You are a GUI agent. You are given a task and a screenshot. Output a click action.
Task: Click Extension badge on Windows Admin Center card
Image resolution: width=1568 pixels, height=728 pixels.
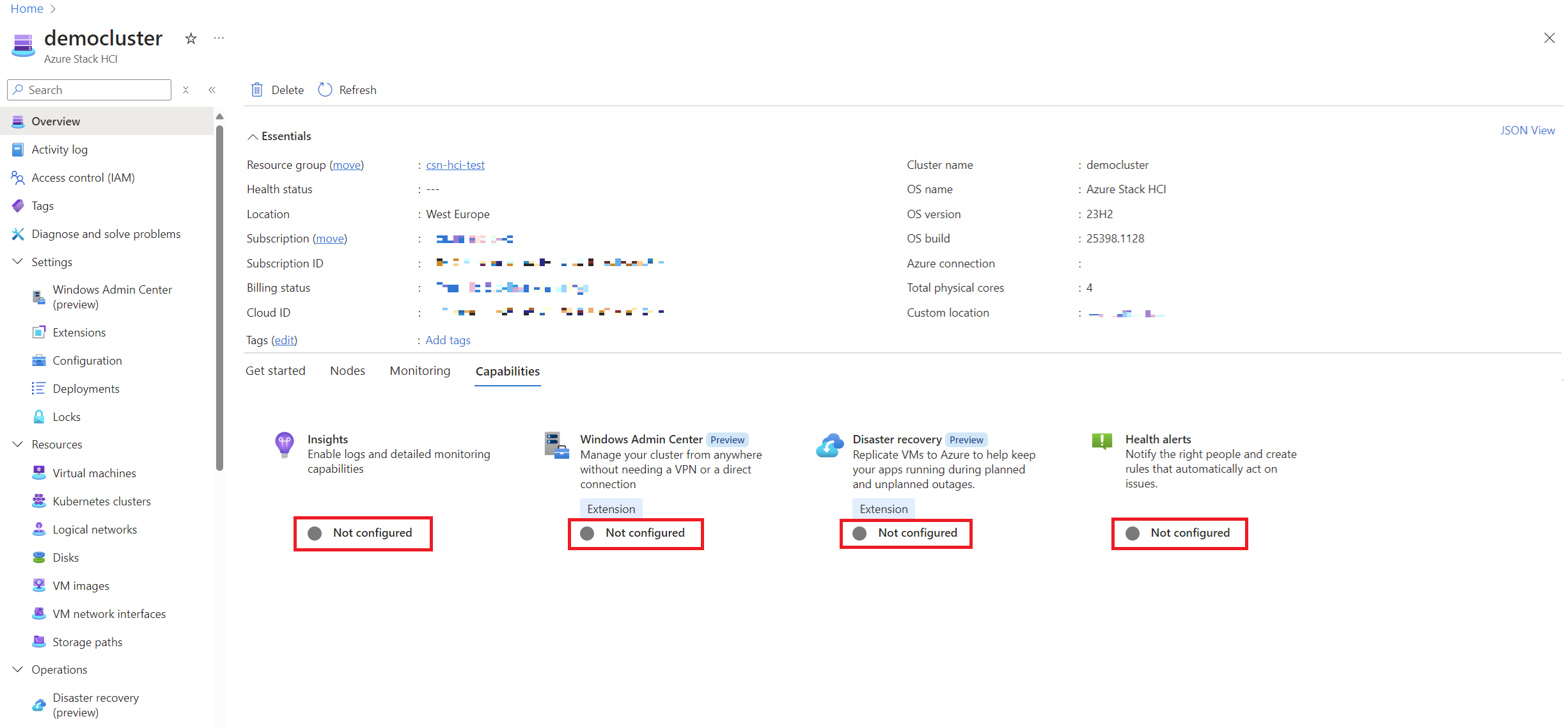coord(611,509)
